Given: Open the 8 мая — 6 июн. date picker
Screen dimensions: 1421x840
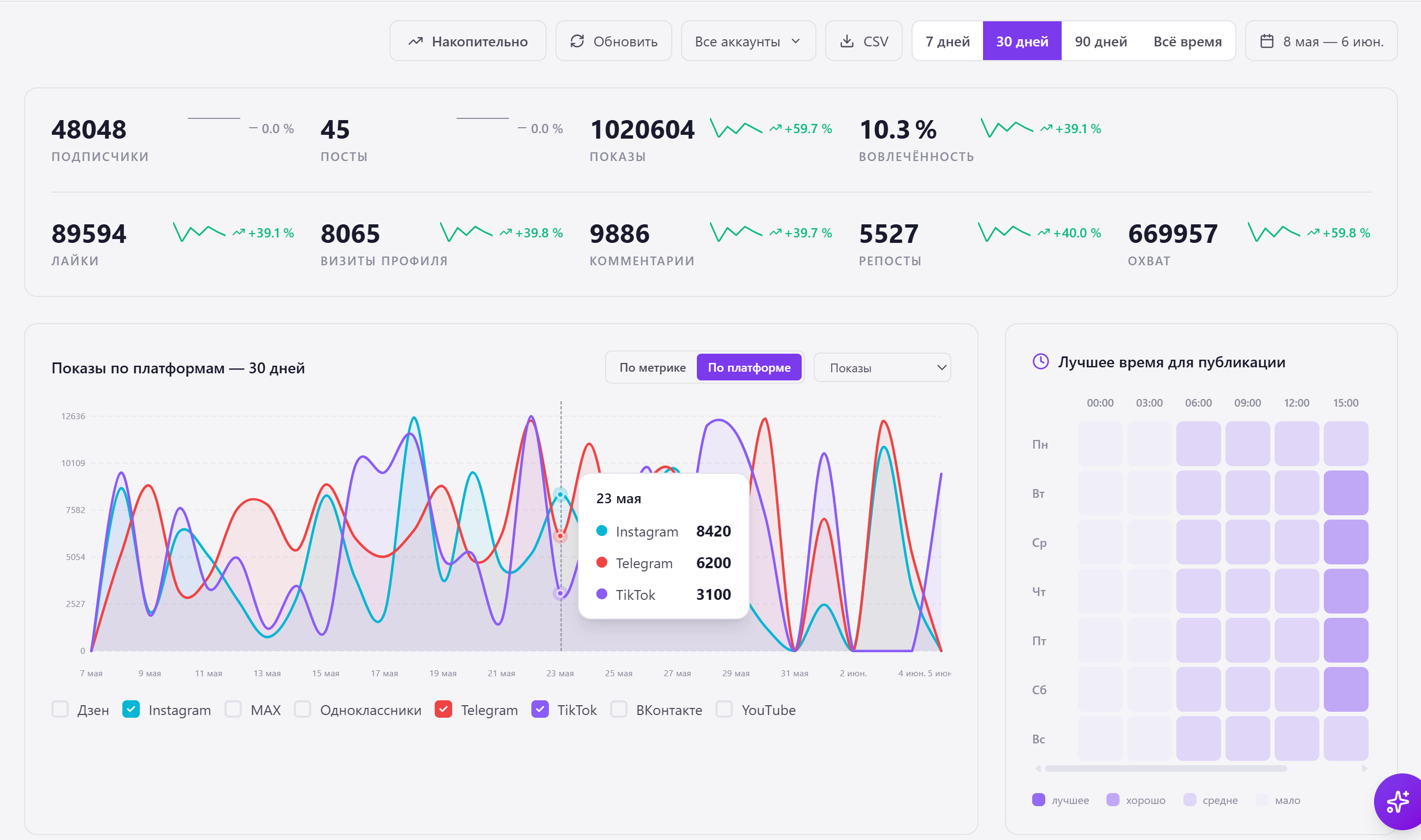Looking at the screenshot, I should 1321,41.
